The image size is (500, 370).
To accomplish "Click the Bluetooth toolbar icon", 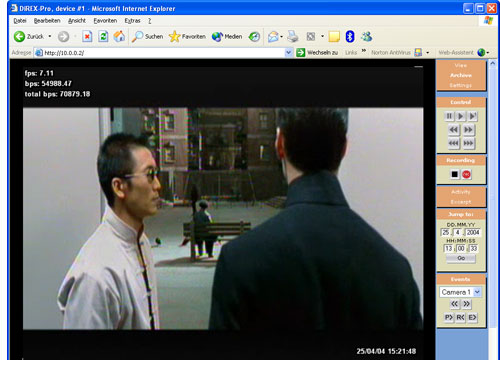I will coord(350,36).
